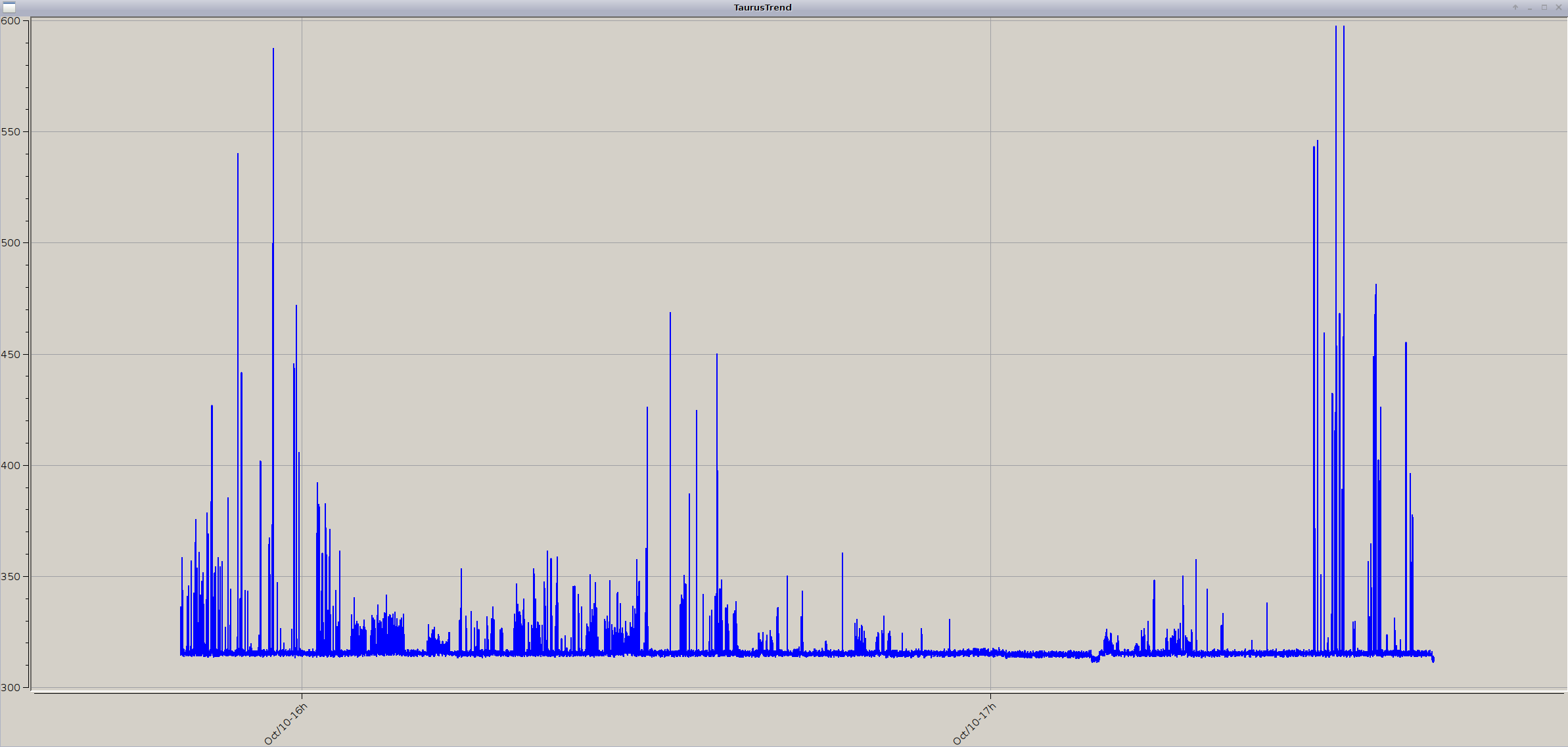The height and width of the screenshot is (747, 1568).
Task: Click the Oct/10-16h time axis label
Action: point(286,724)
